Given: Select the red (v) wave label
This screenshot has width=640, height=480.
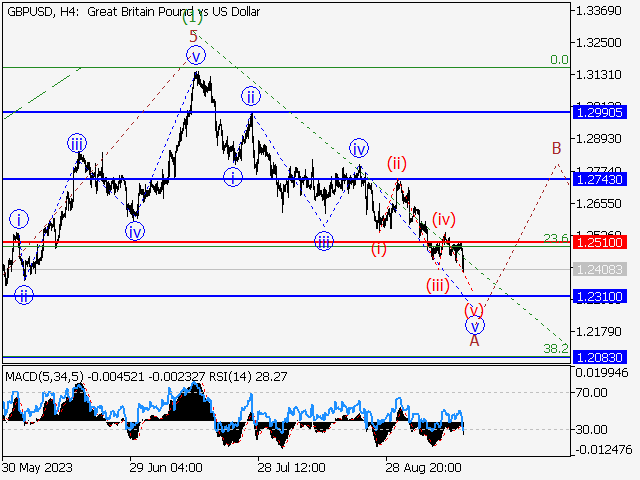Looking at the screenshot, I should tap(474, 311).
